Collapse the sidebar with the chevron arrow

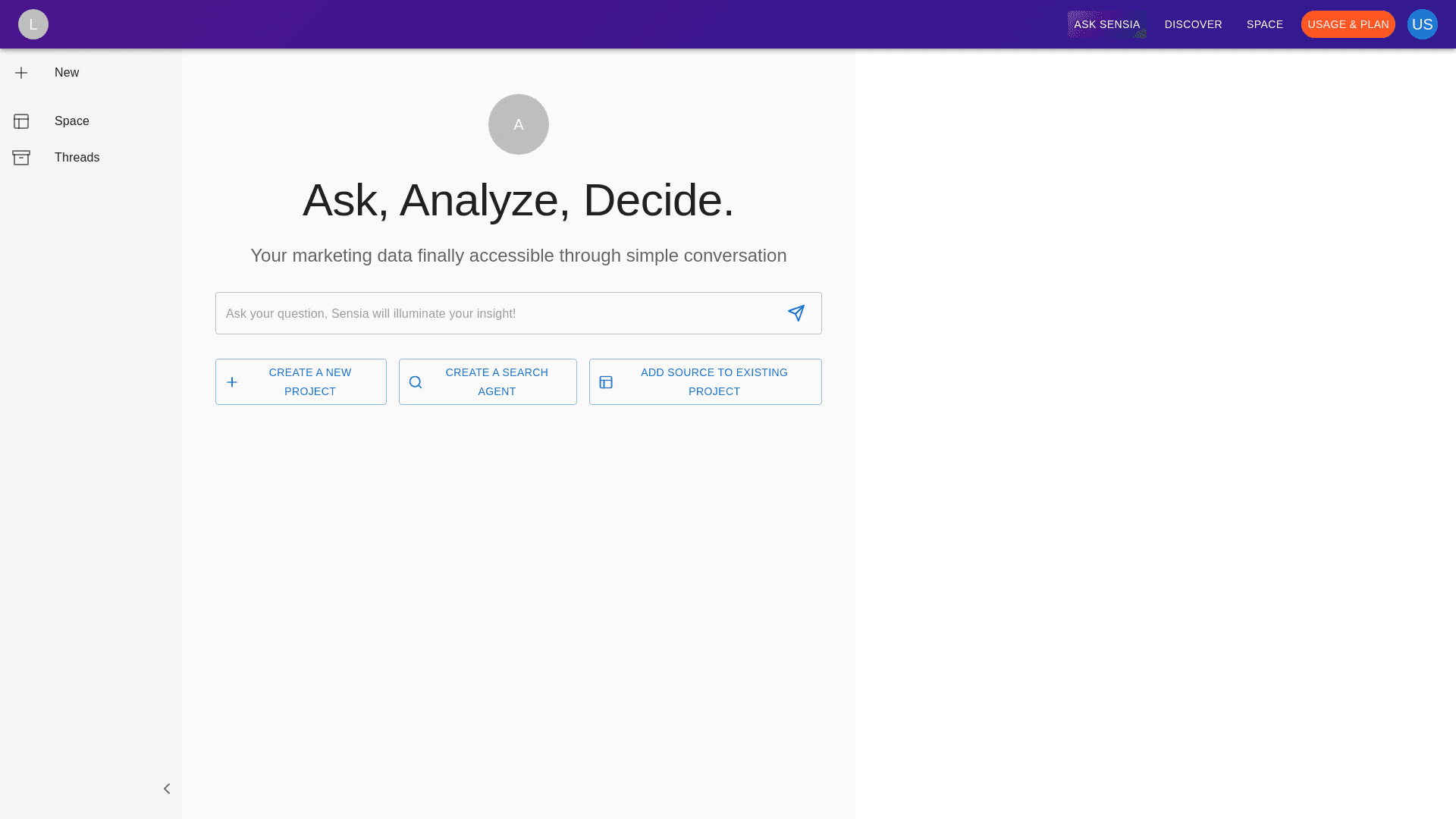167,789
